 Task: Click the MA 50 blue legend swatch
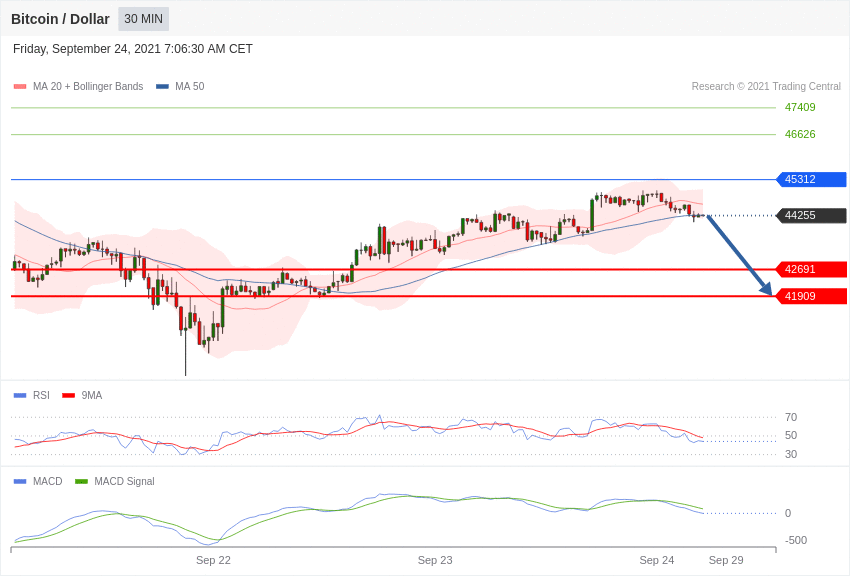(x=162, y=87)
